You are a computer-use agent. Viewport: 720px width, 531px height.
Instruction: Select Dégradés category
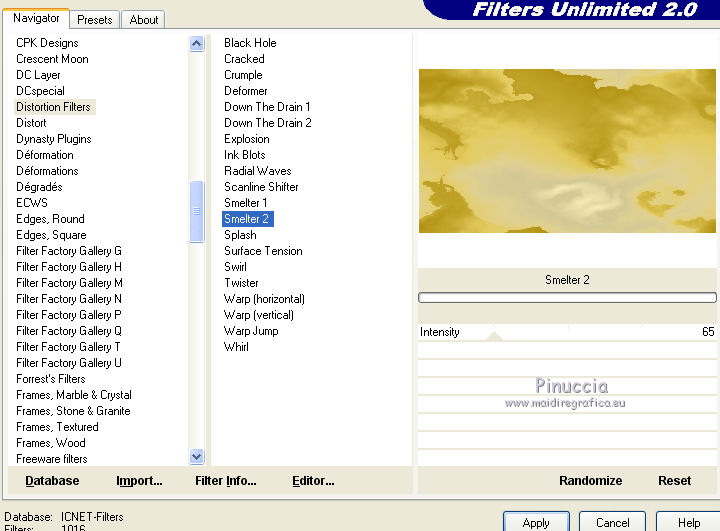[39, 187]
